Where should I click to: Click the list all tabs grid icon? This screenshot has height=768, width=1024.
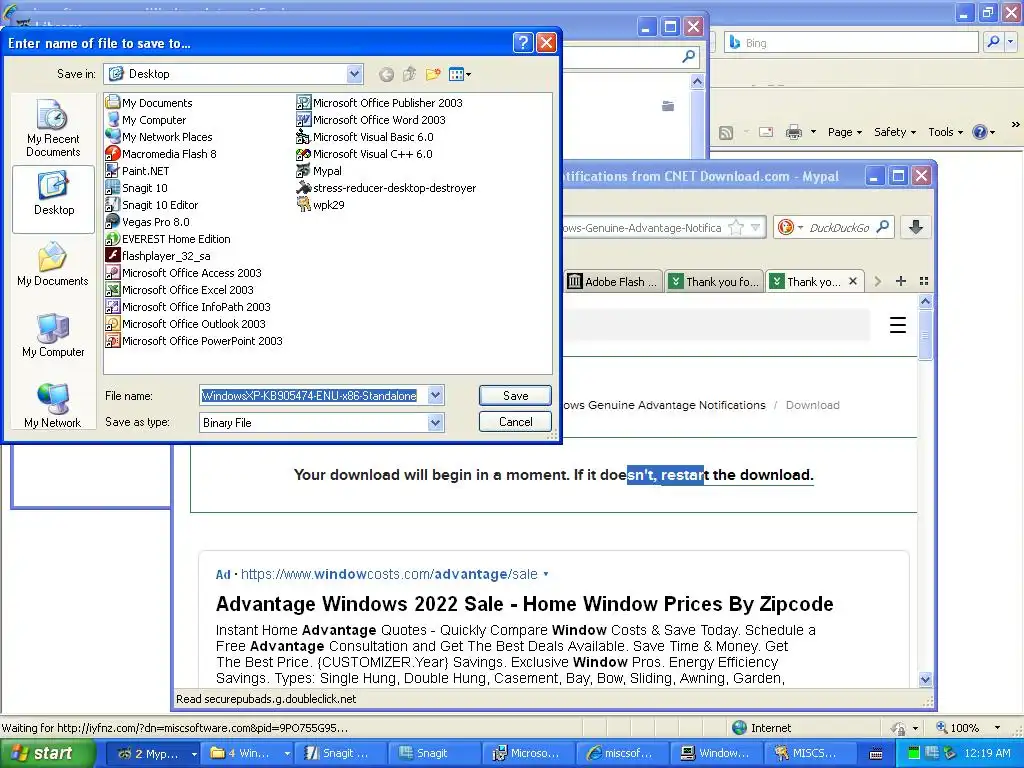(923, 281)
